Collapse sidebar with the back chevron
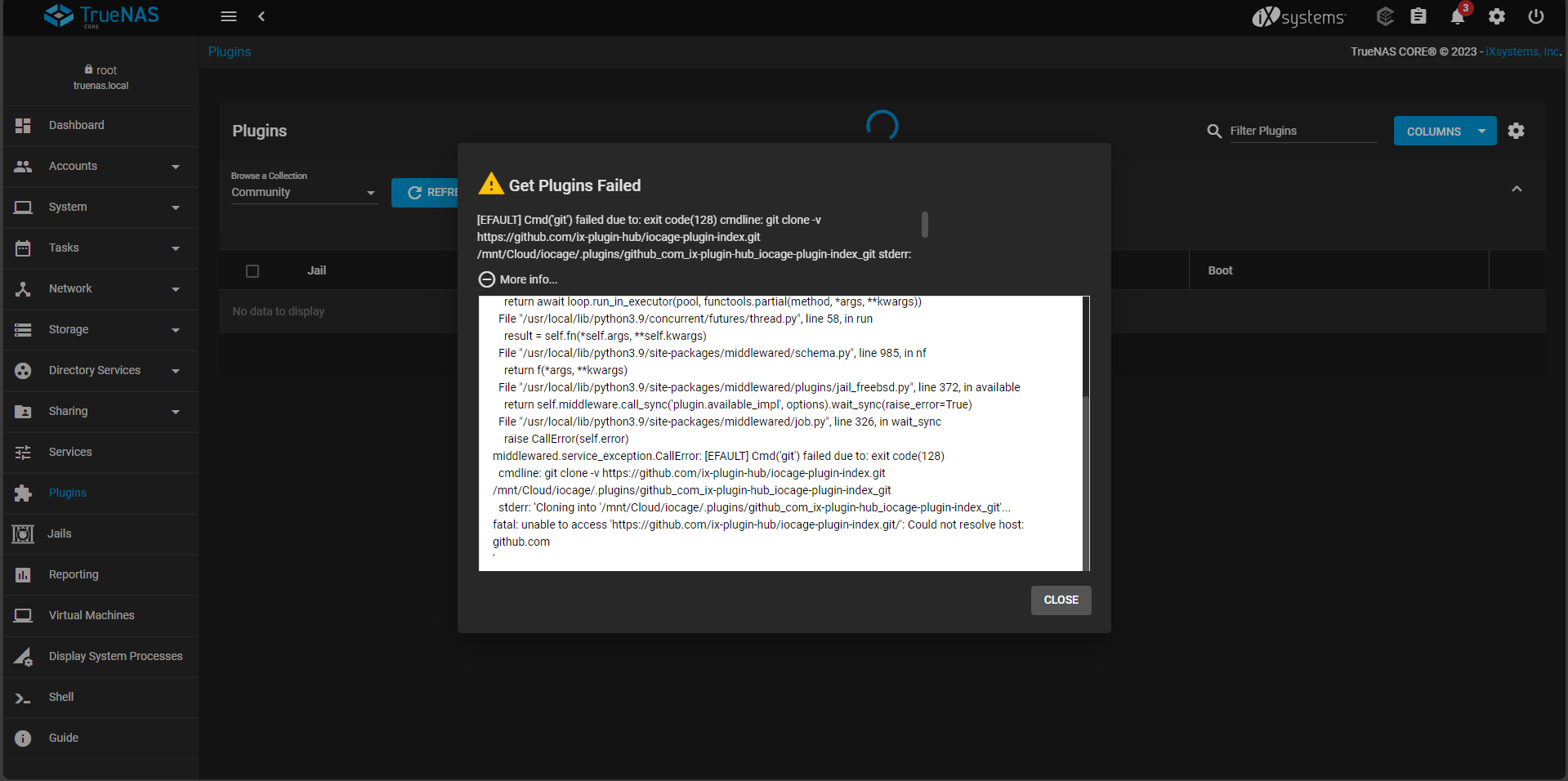Image resolution: width=1568 pixels, height=781 pixels. point(261,16)
